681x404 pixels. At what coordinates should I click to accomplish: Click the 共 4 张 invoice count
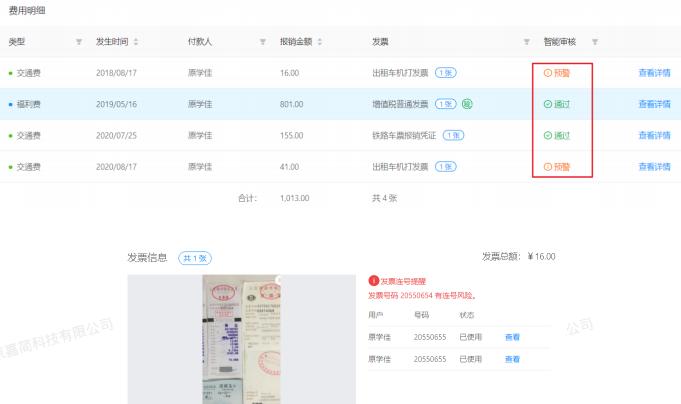384,198
